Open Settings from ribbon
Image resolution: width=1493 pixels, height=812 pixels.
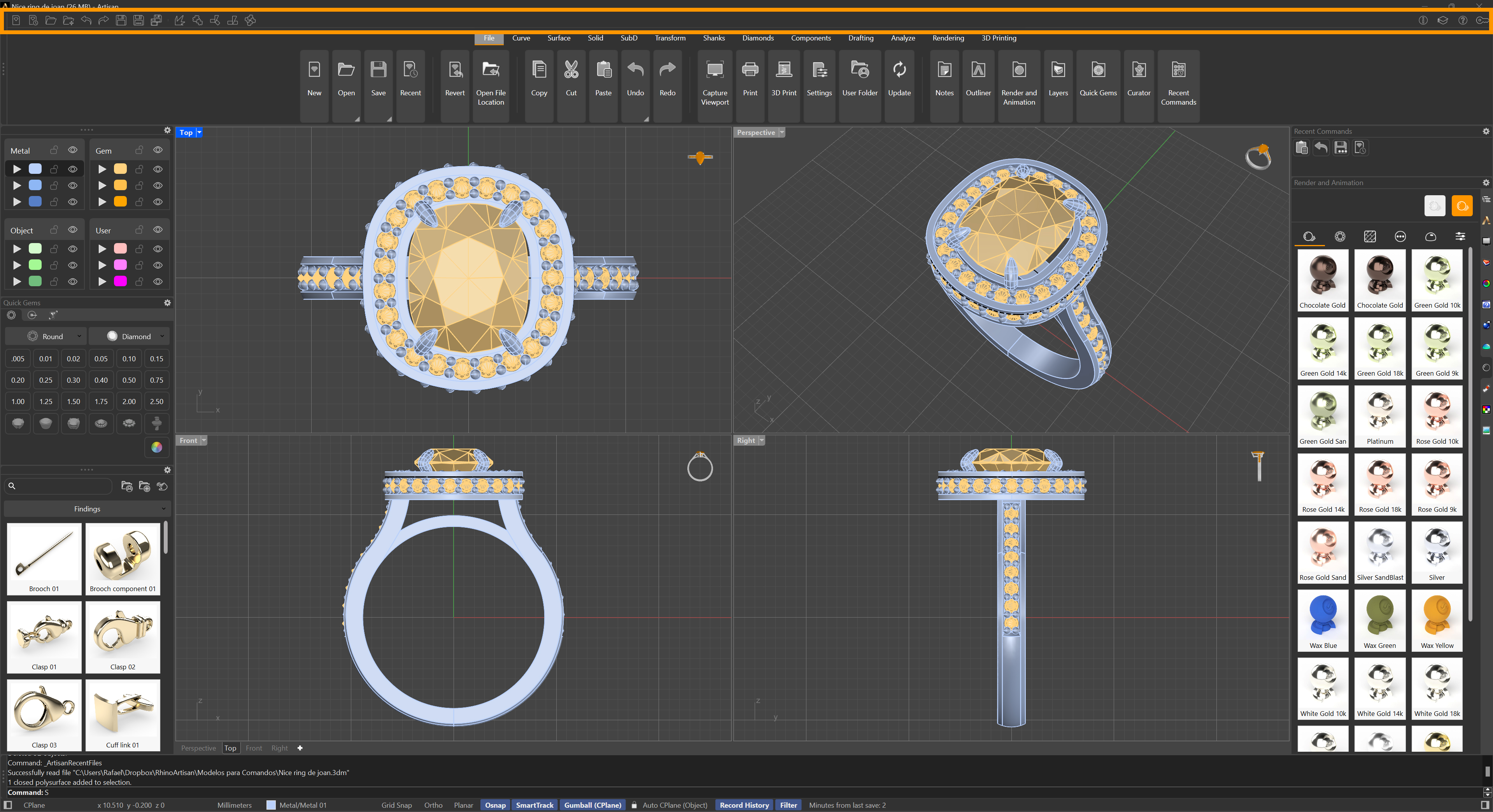(x=819, y=70)
